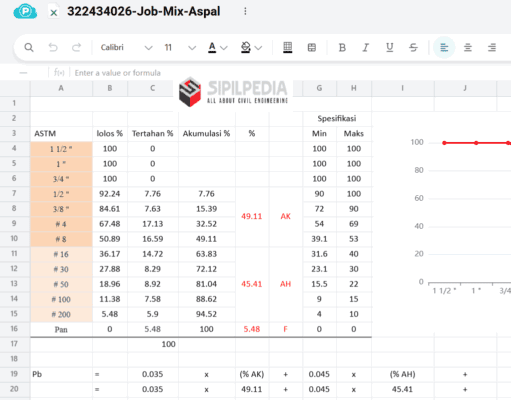Select the red 45.41 AH percentage cell
511x400 pixels.
[252, 284]
